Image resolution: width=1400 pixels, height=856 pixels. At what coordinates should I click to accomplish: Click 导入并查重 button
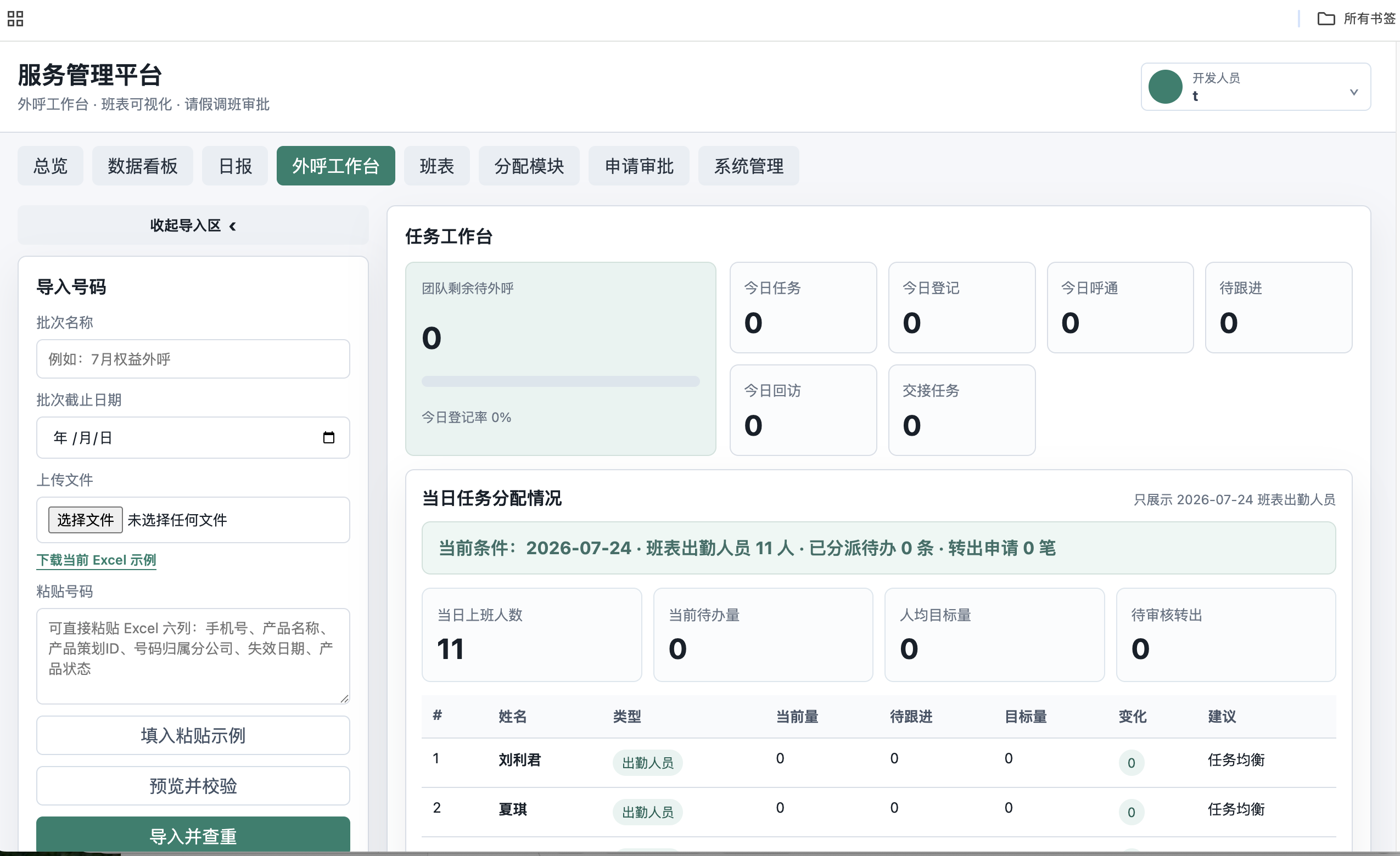click(193, 836)
